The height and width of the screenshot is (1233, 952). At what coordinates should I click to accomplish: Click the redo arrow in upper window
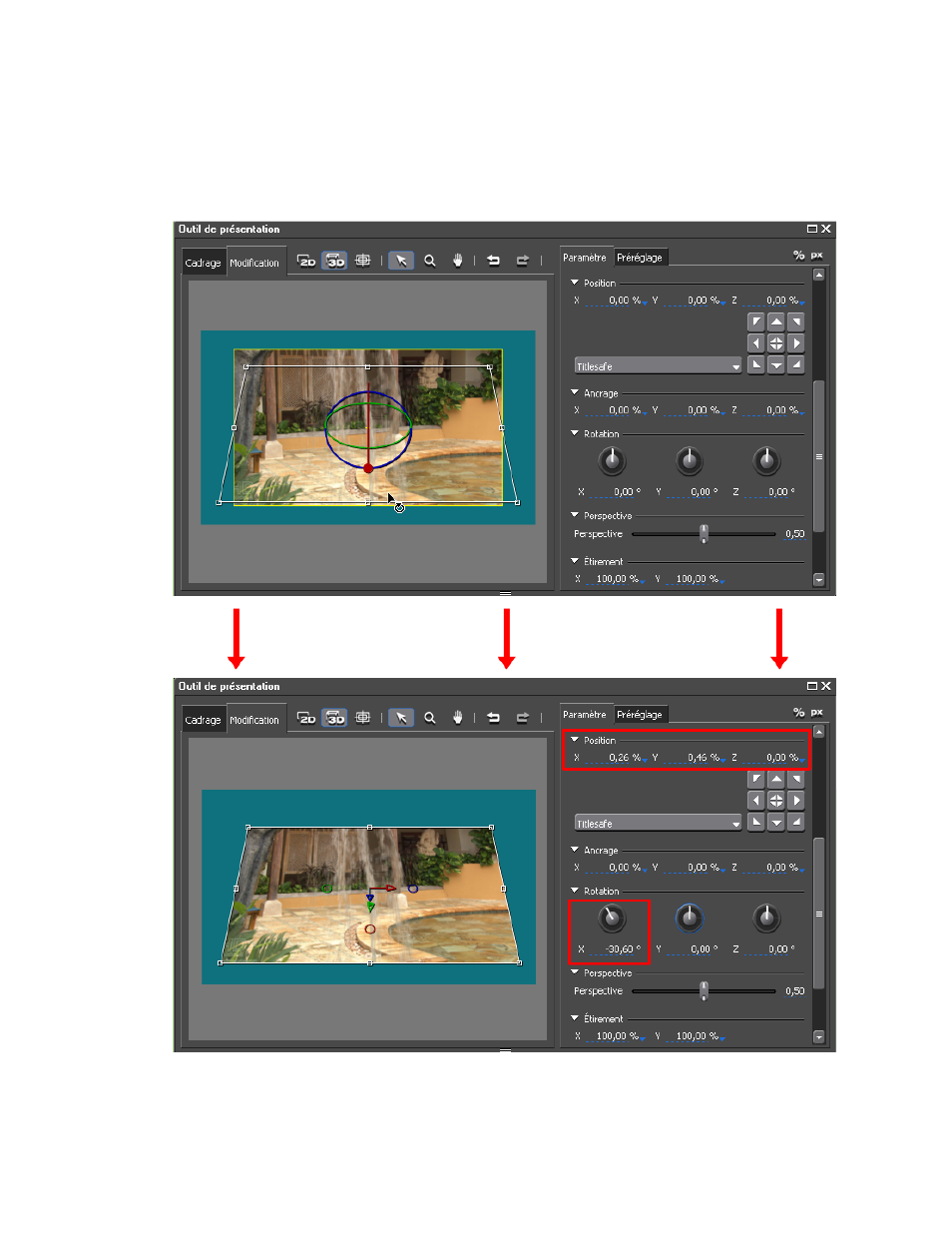point(522,261)
